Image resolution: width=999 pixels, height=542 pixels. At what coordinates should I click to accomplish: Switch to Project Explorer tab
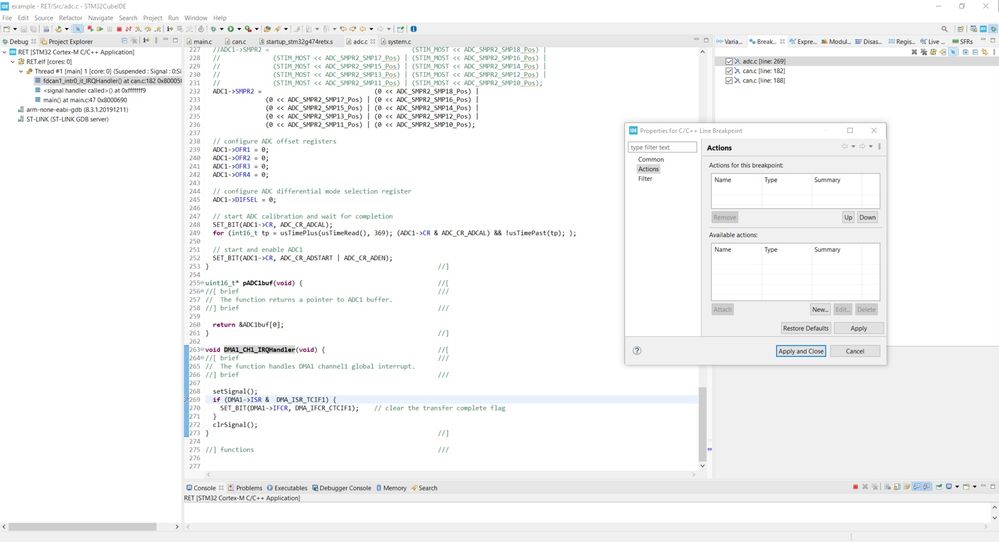click(67, 41)
